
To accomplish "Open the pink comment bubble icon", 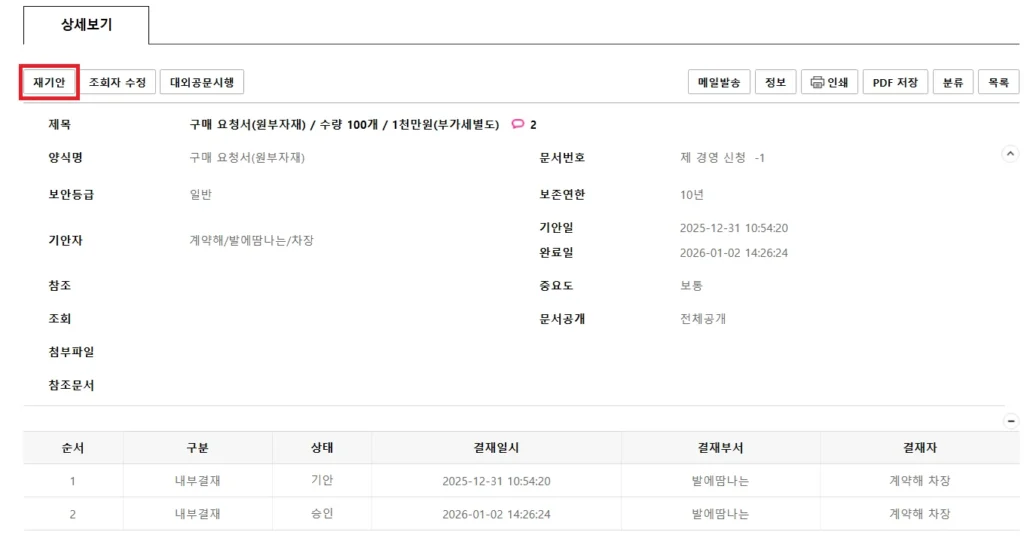I will [x=518, y=125].
